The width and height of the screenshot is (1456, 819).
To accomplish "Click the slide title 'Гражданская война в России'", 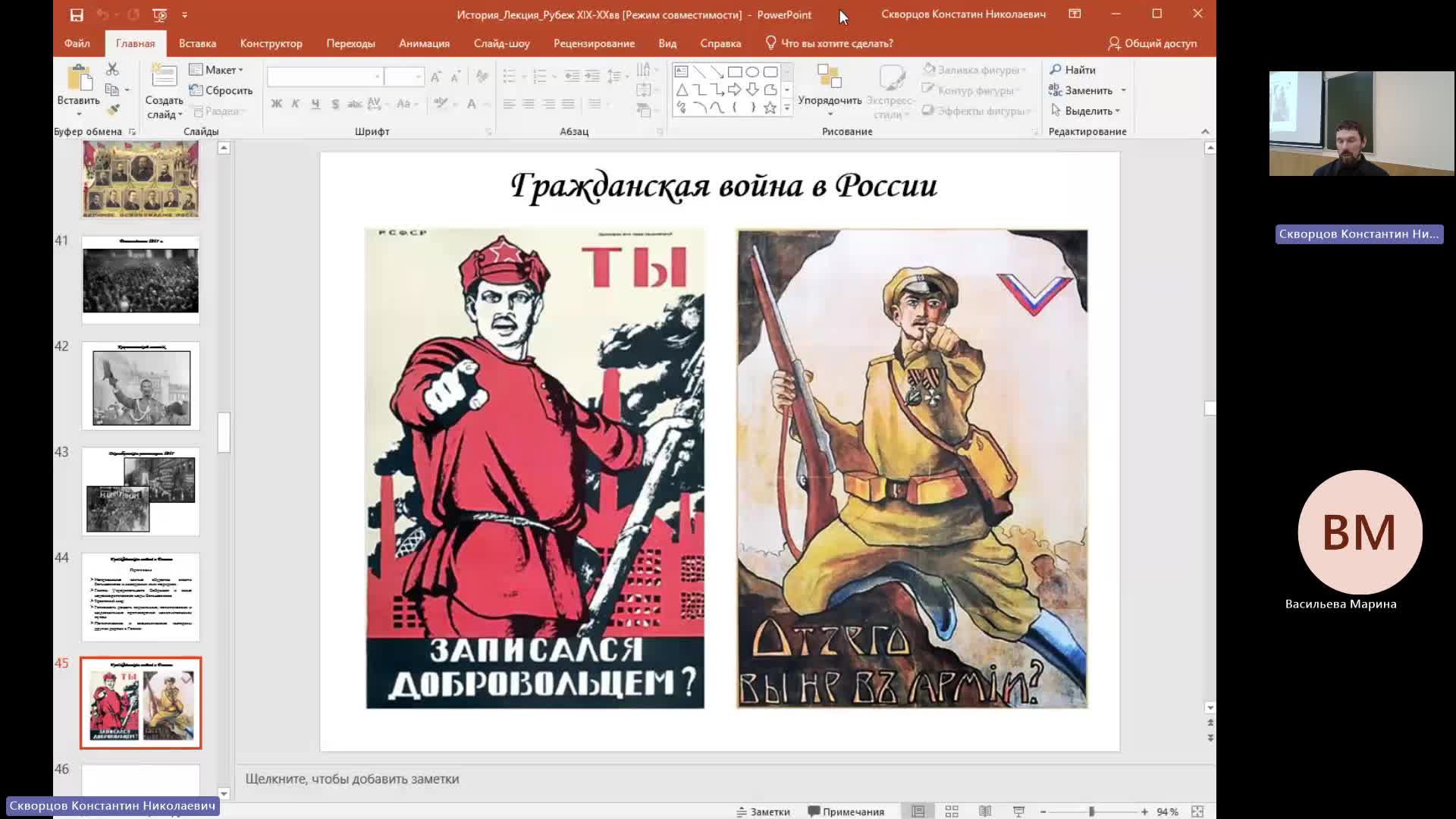I will tap(724, 187).
